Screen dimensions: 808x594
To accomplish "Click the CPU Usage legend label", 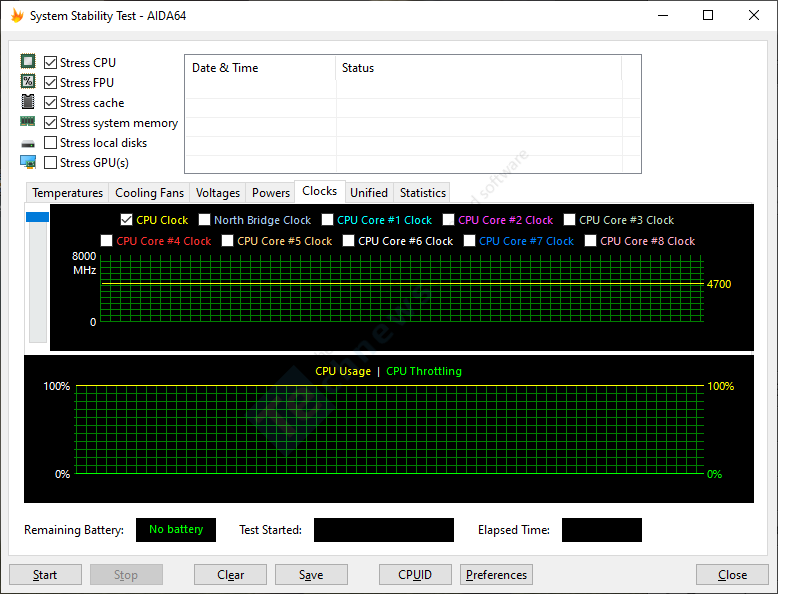I will [x=343, y=371].
